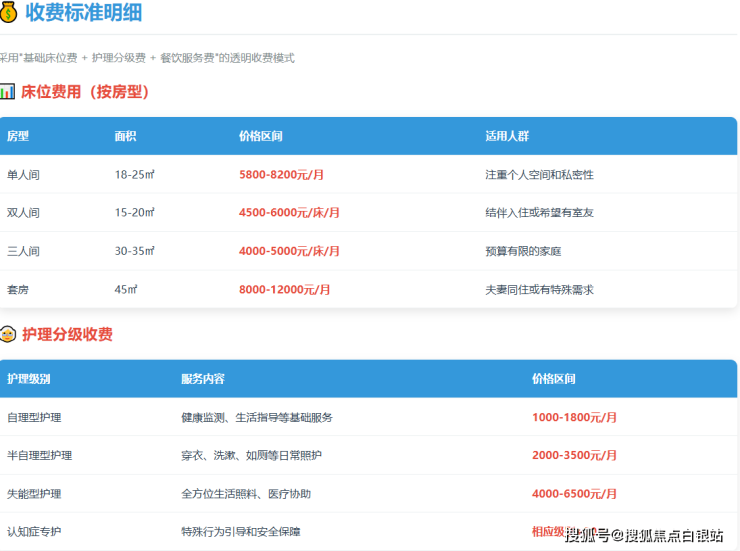Click the 8000-12000元/月 suite price
Image resolution: width=740 pixels, height=551 pixels.
pos(284,290)
